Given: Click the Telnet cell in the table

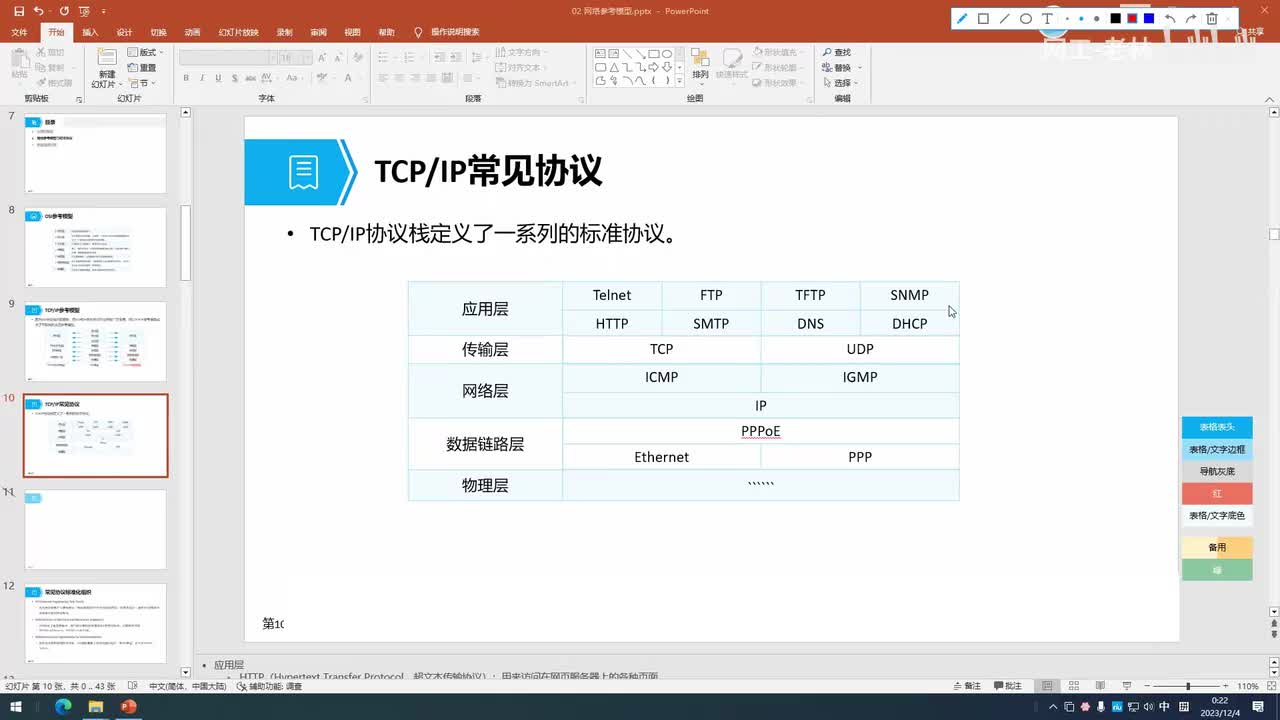Looking at the screenshot, I should tap(612, 295).
